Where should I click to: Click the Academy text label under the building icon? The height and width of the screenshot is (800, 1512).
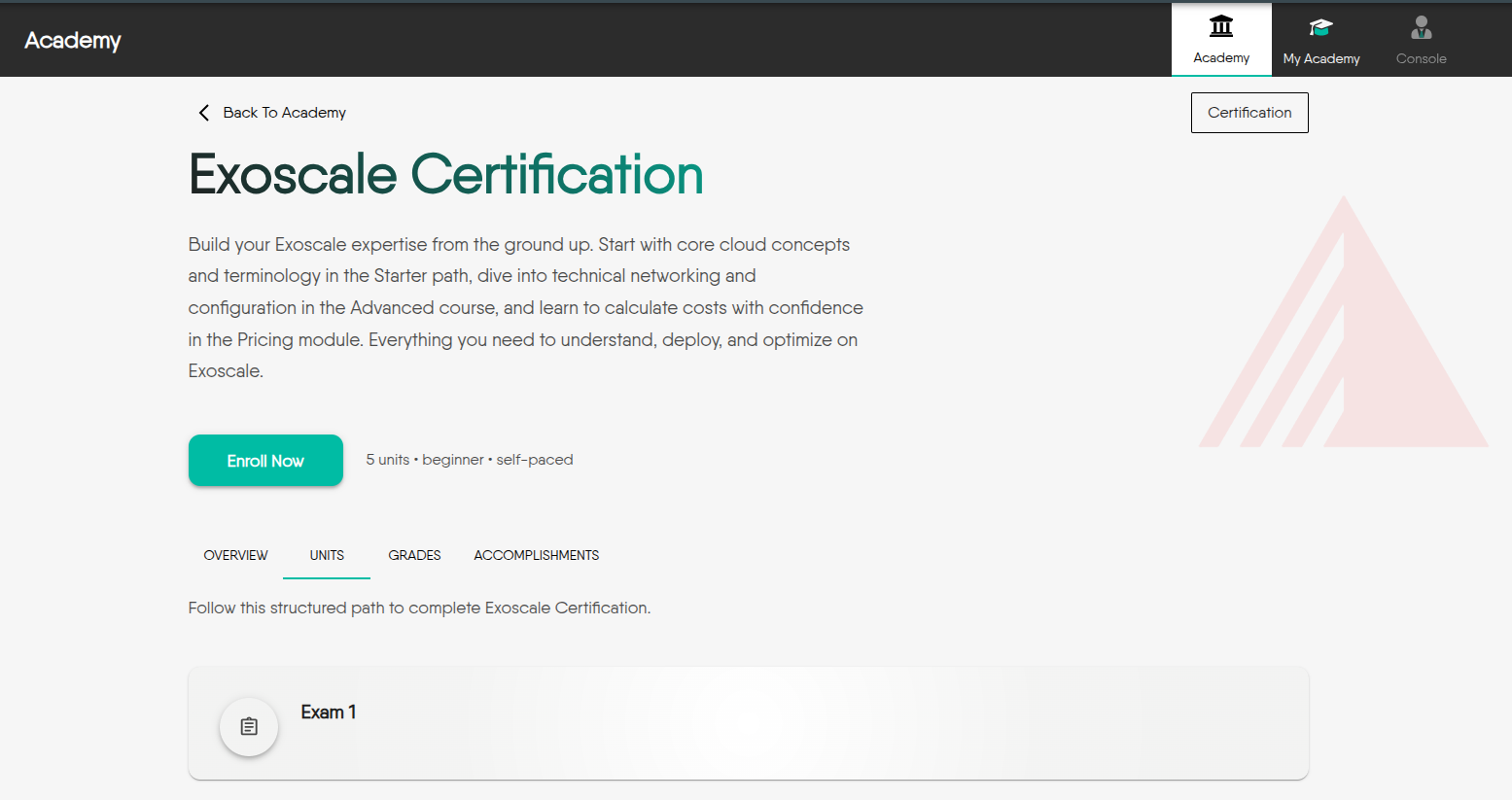point(1221,58)
